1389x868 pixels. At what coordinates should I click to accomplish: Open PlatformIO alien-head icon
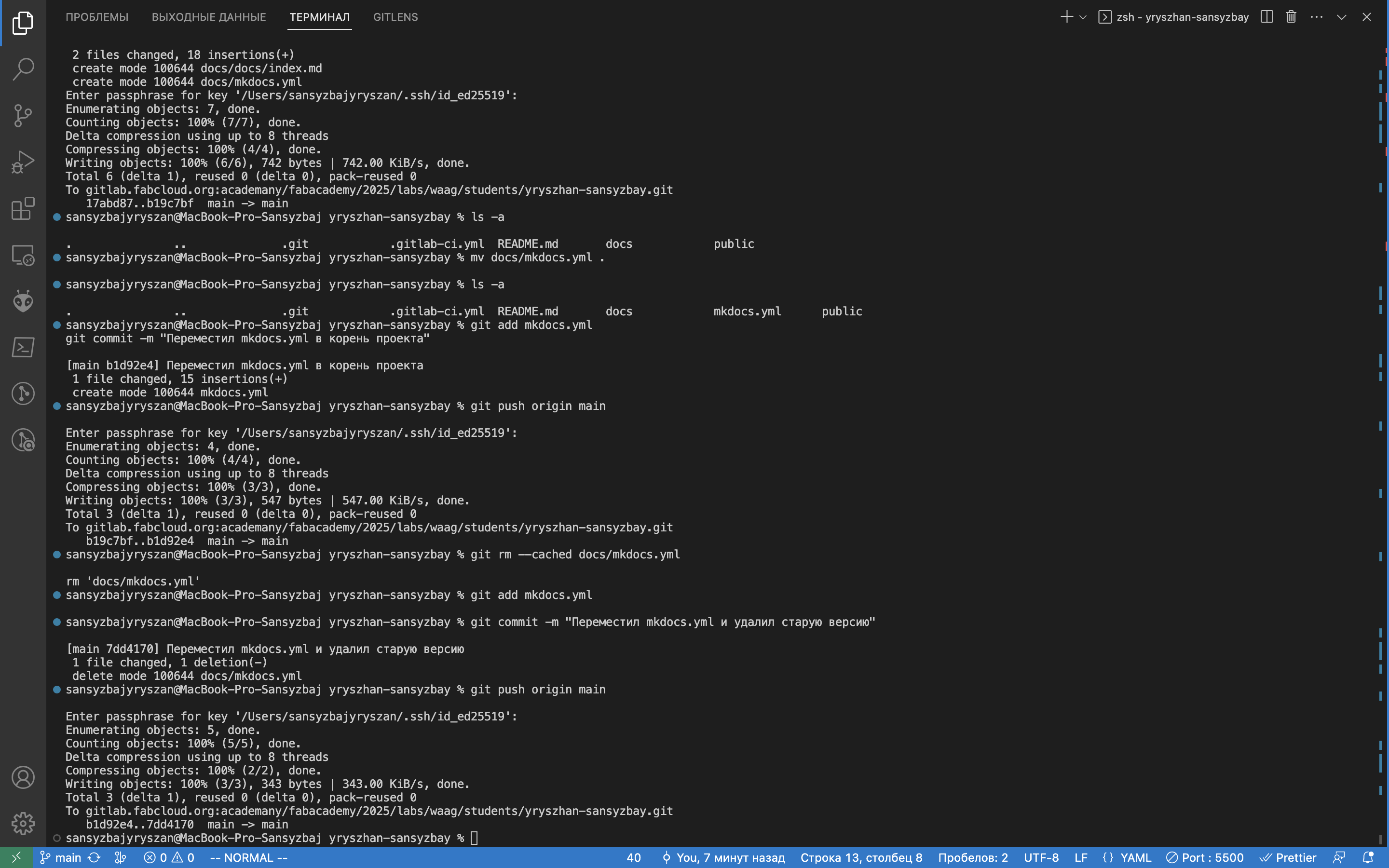pos(23,301)
